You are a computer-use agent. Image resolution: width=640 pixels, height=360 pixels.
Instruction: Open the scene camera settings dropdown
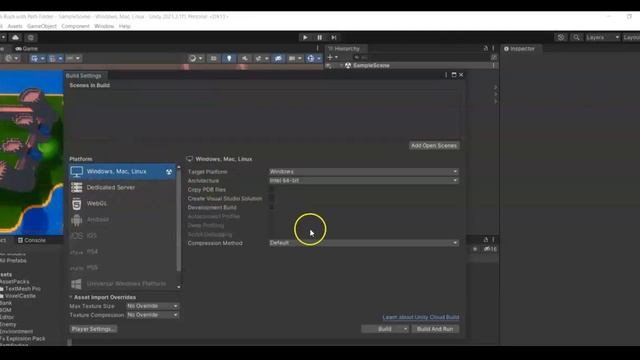[x=295, y=58]
